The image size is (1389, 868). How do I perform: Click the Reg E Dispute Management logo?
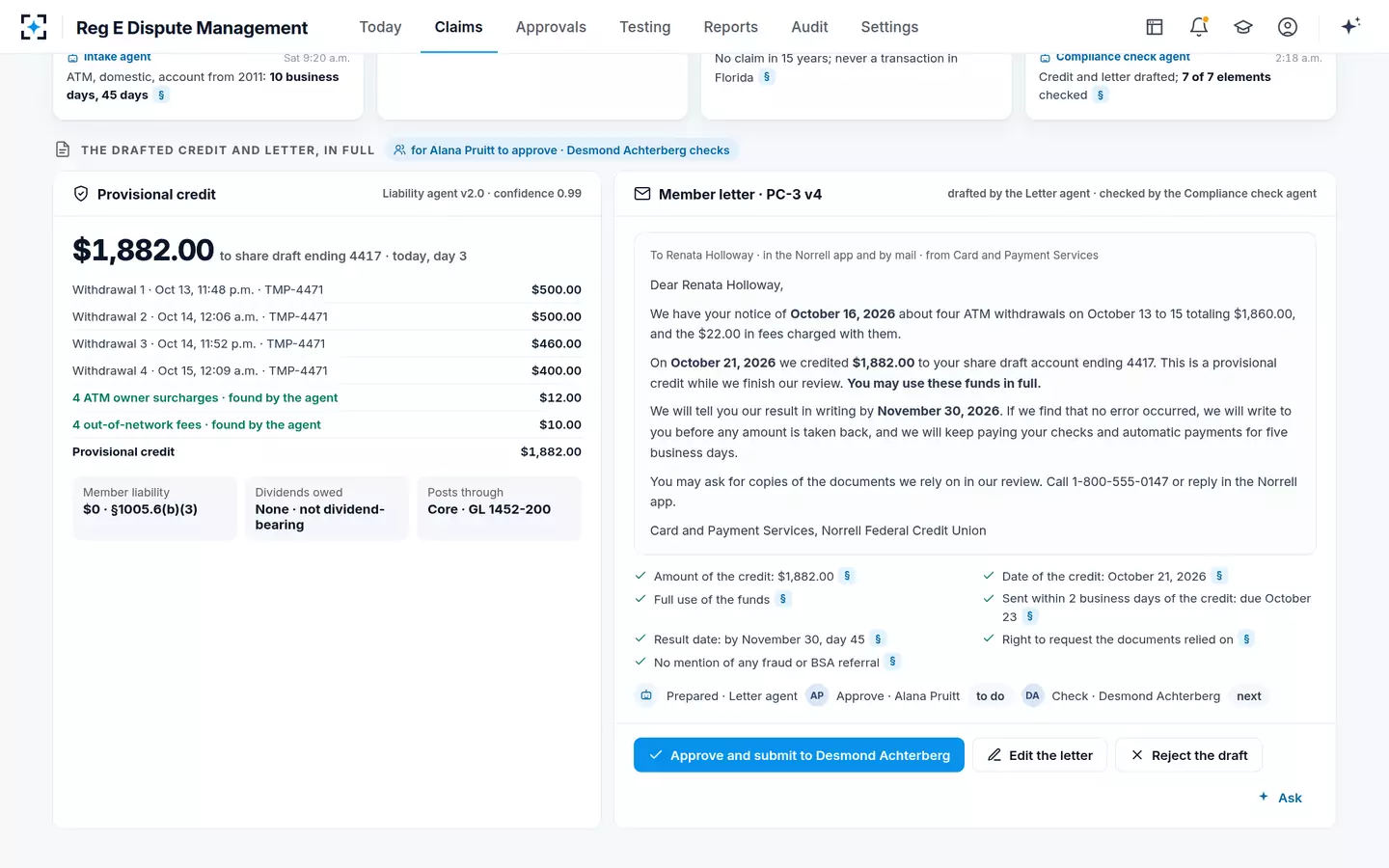[x=34, y=27]
